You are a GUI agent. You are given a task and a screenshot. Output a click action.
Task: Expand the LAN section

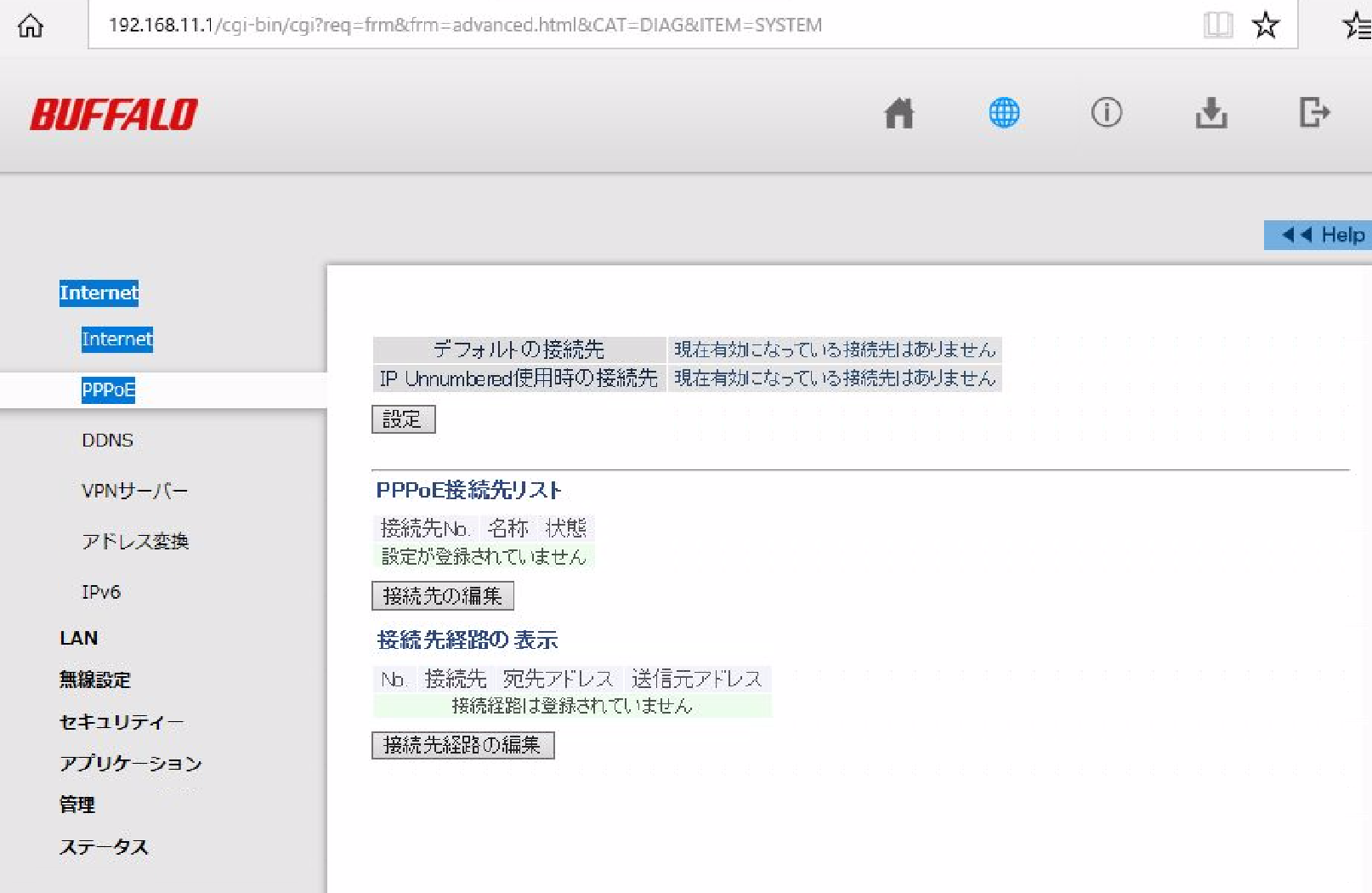pyautogui.click(x=78, y=638)
